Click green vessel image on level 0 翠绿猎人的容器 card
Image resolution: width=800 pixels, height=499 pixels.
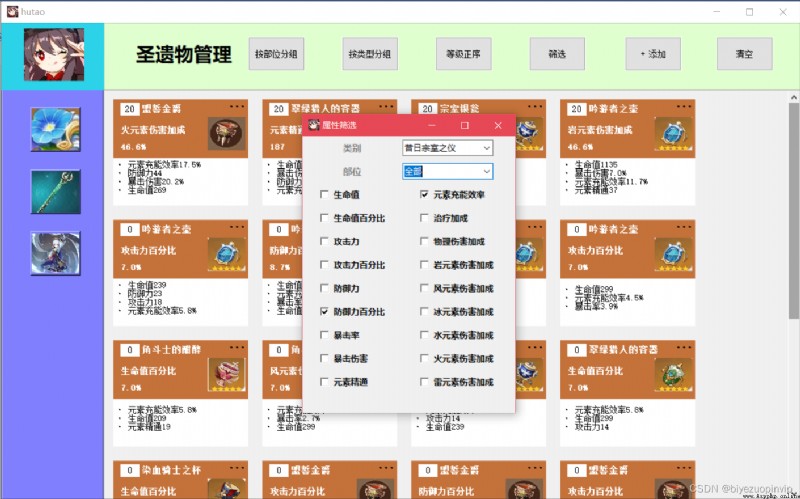[x=673, y=374]
